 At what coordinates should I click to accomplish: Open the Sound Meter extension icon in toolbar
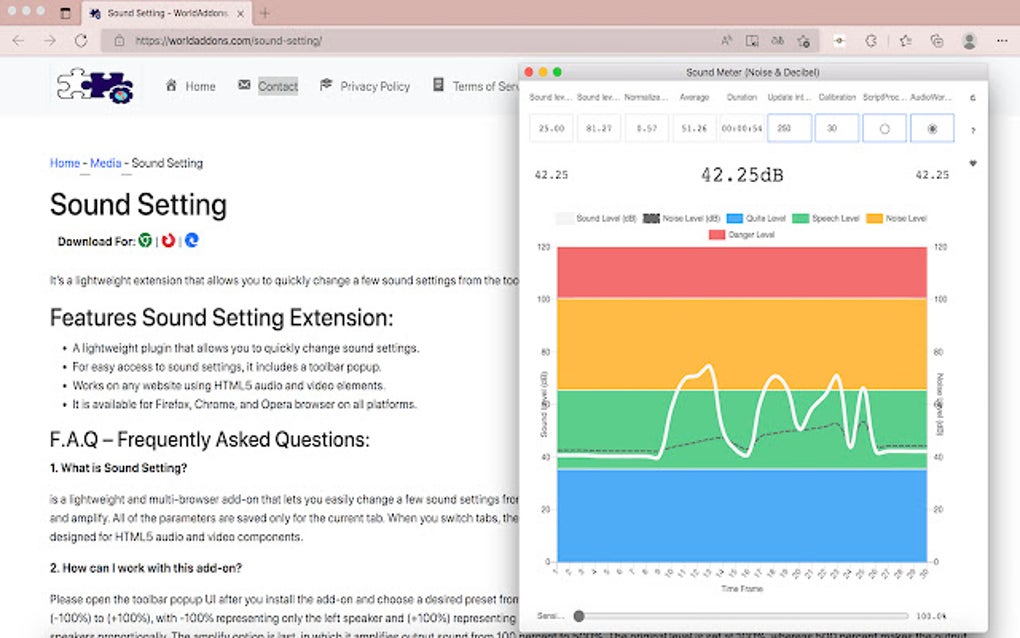click(840, 41)
